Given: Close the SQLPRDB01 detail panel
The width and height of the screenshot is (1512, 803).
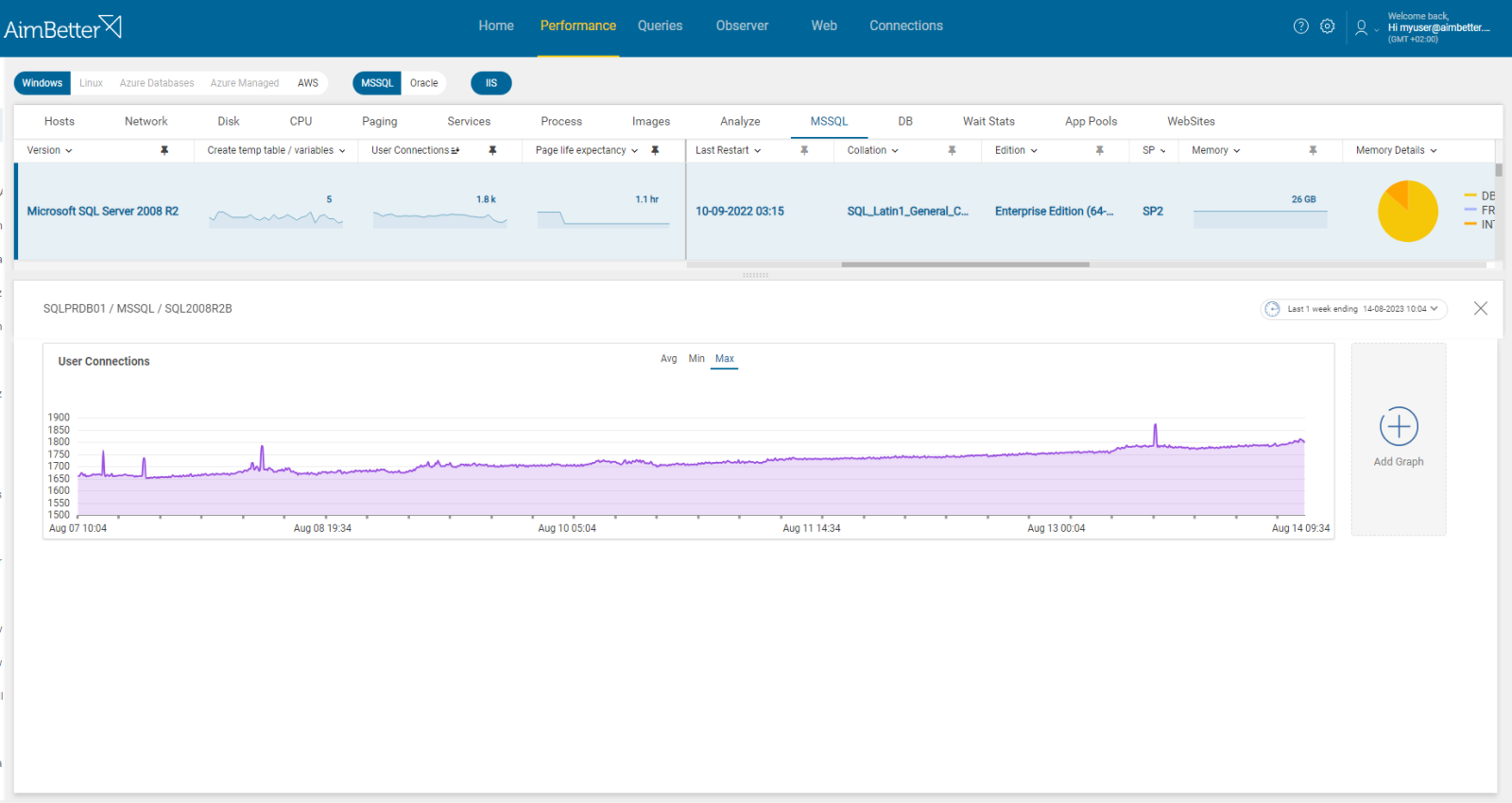Looking at the screenshot, I should point(1481,309).
